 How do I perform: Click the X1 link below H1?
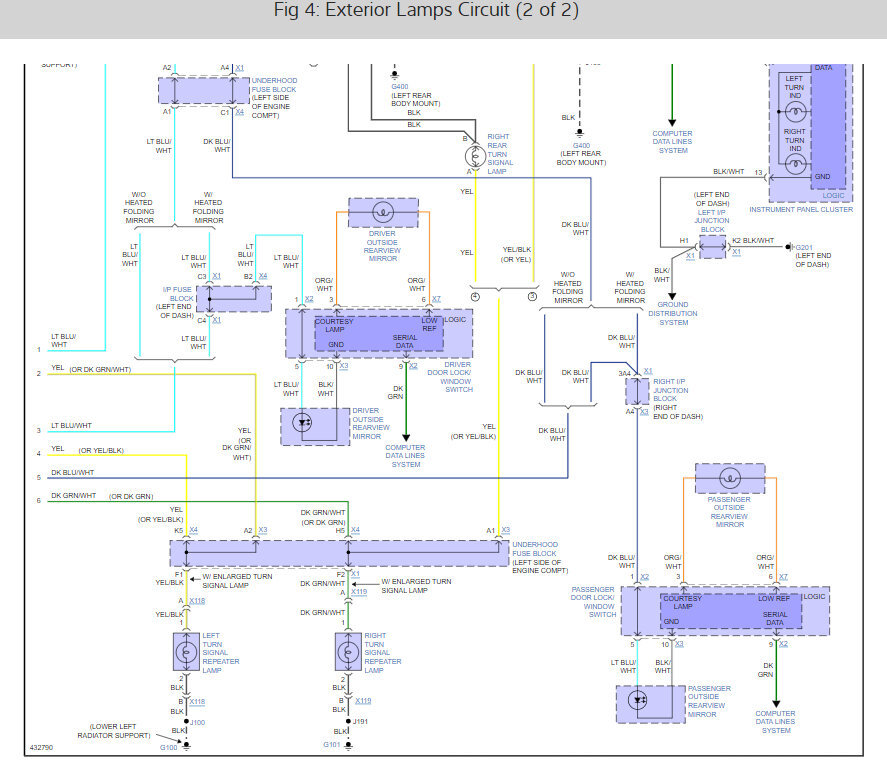tap(690, 256)
